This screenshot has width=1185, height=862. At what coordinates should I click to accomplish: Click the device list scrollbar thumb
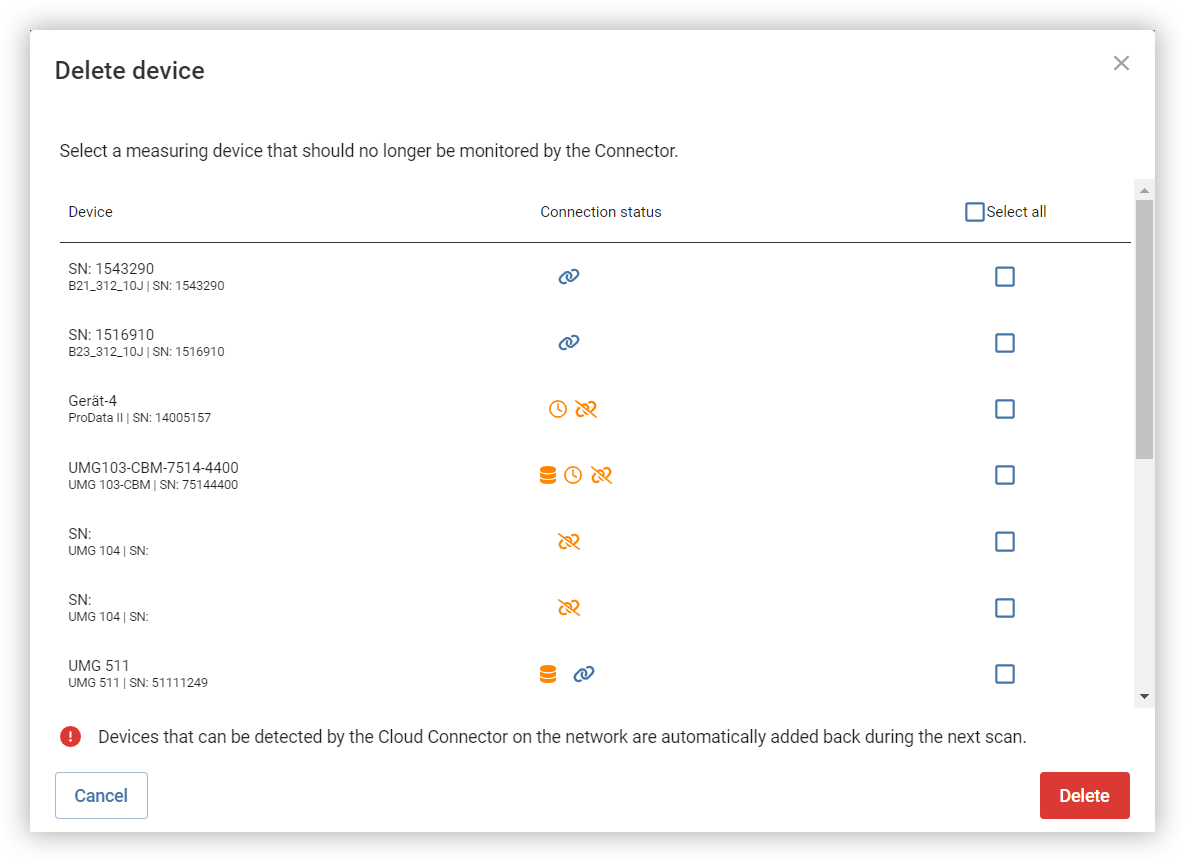click(x=1144, y=329)
